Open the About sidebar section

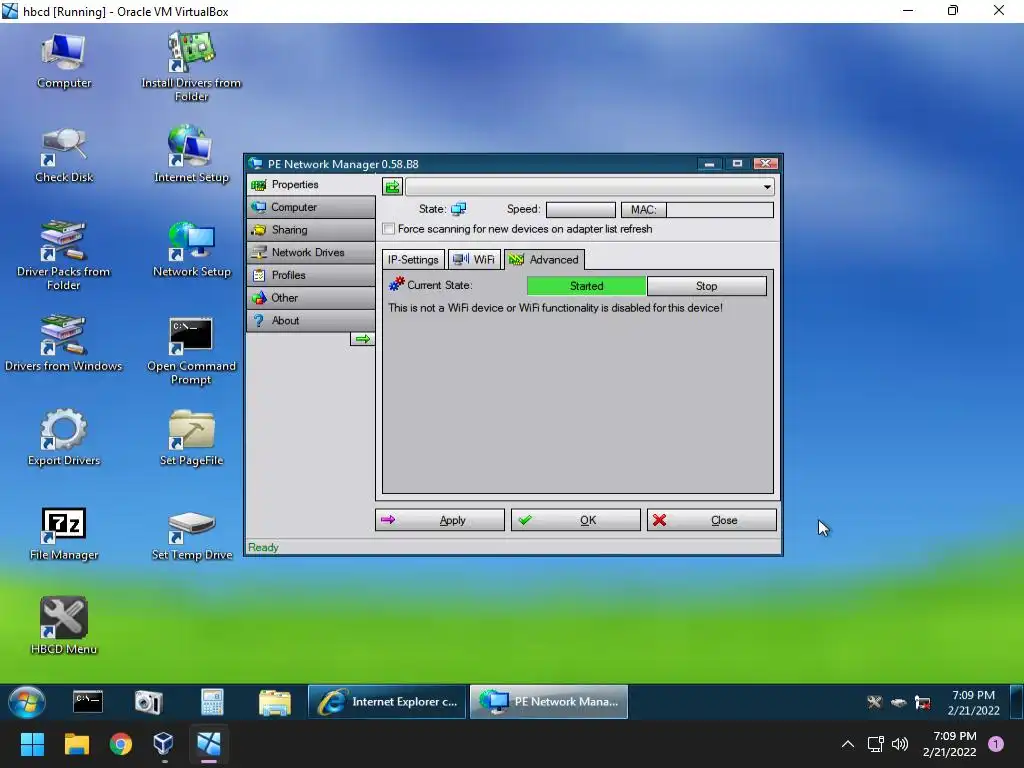tap(311, 321)
